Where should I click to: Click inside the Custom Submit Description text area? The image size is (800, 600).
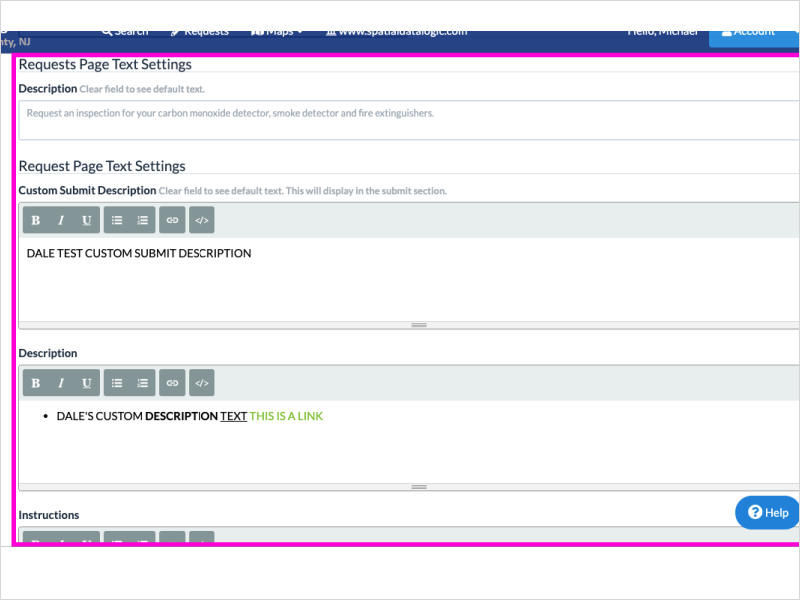click(409, 280)
